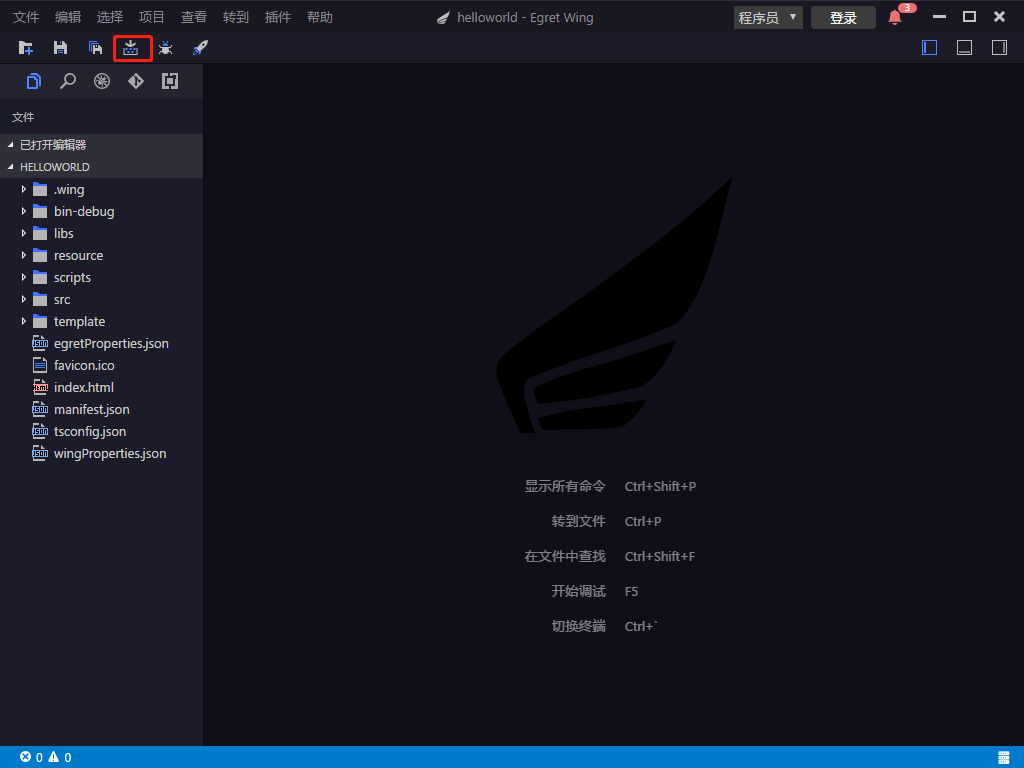Click the error count icon in status bar
The width and height of the screenshot is (1024, 768).
25,757
